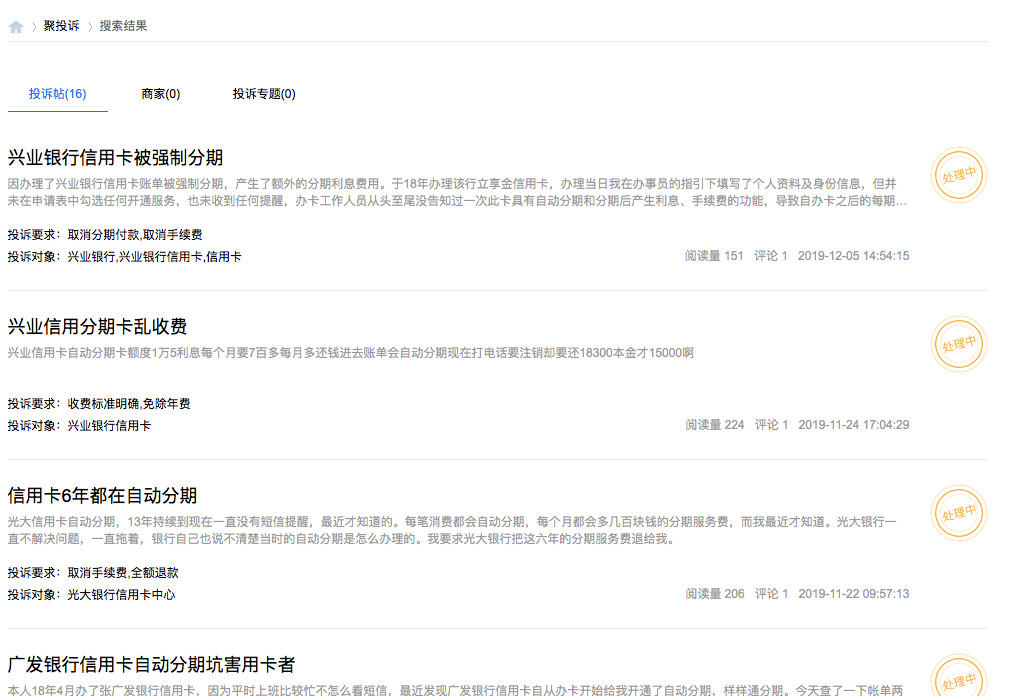Click 阅读量 151 on first complaint

pyautogui.click(x=714, y=256)
